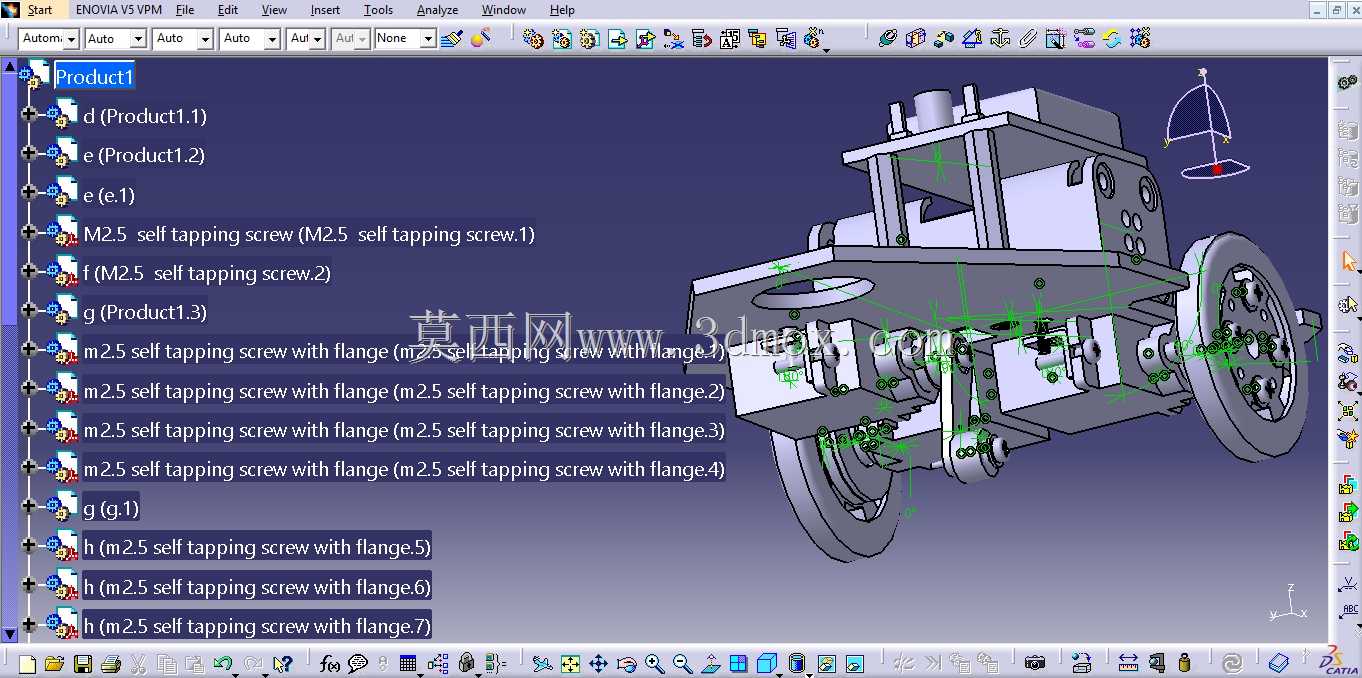Open the Shading view mode icon
Screen dimensions: 1362x678
point(796,663)
